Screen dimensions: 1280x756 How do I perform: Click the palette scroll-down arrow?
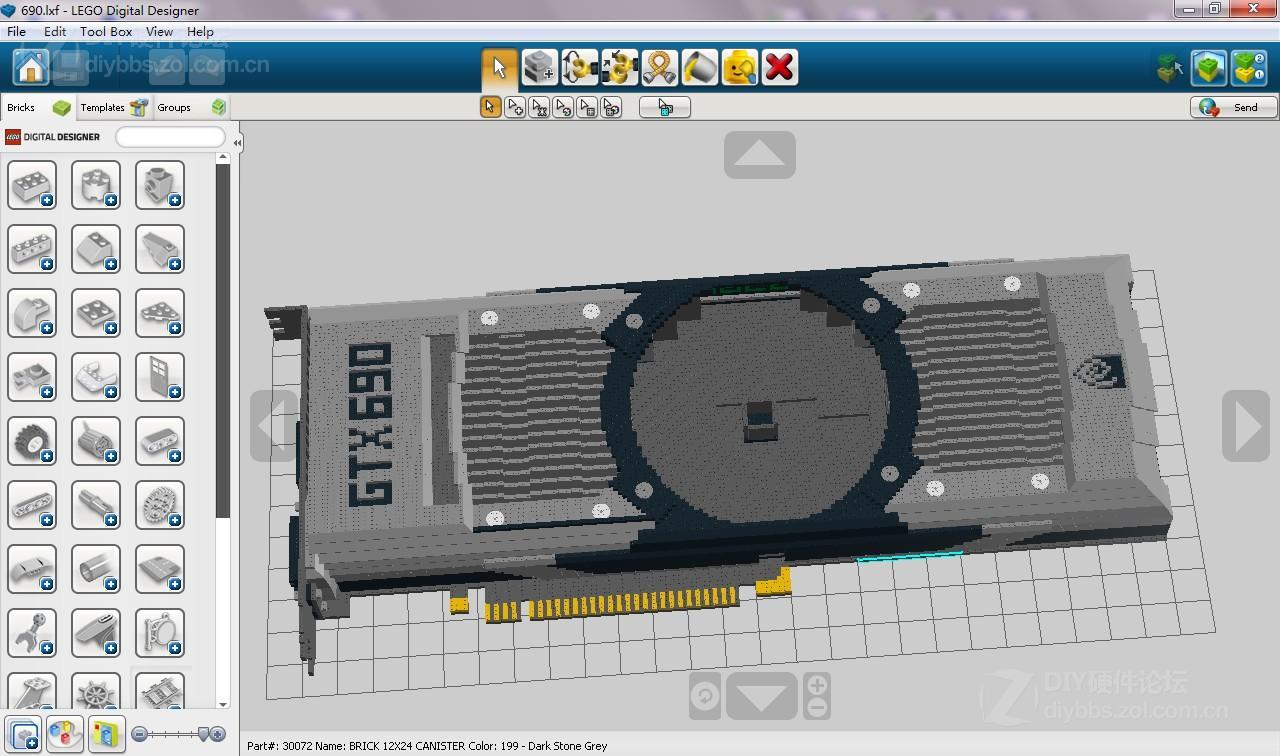pos(223,703)
